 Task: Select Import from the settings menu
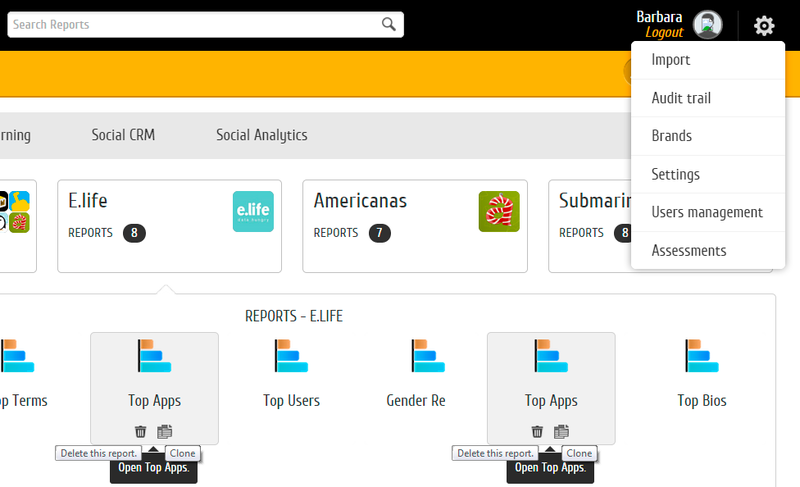[671, 60]
